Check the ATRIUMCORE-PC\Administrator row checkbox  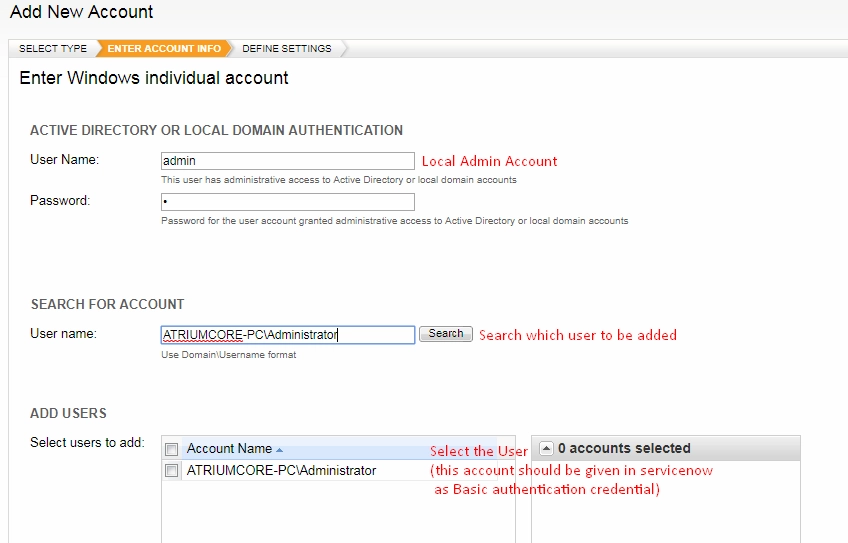coord(171,471)
